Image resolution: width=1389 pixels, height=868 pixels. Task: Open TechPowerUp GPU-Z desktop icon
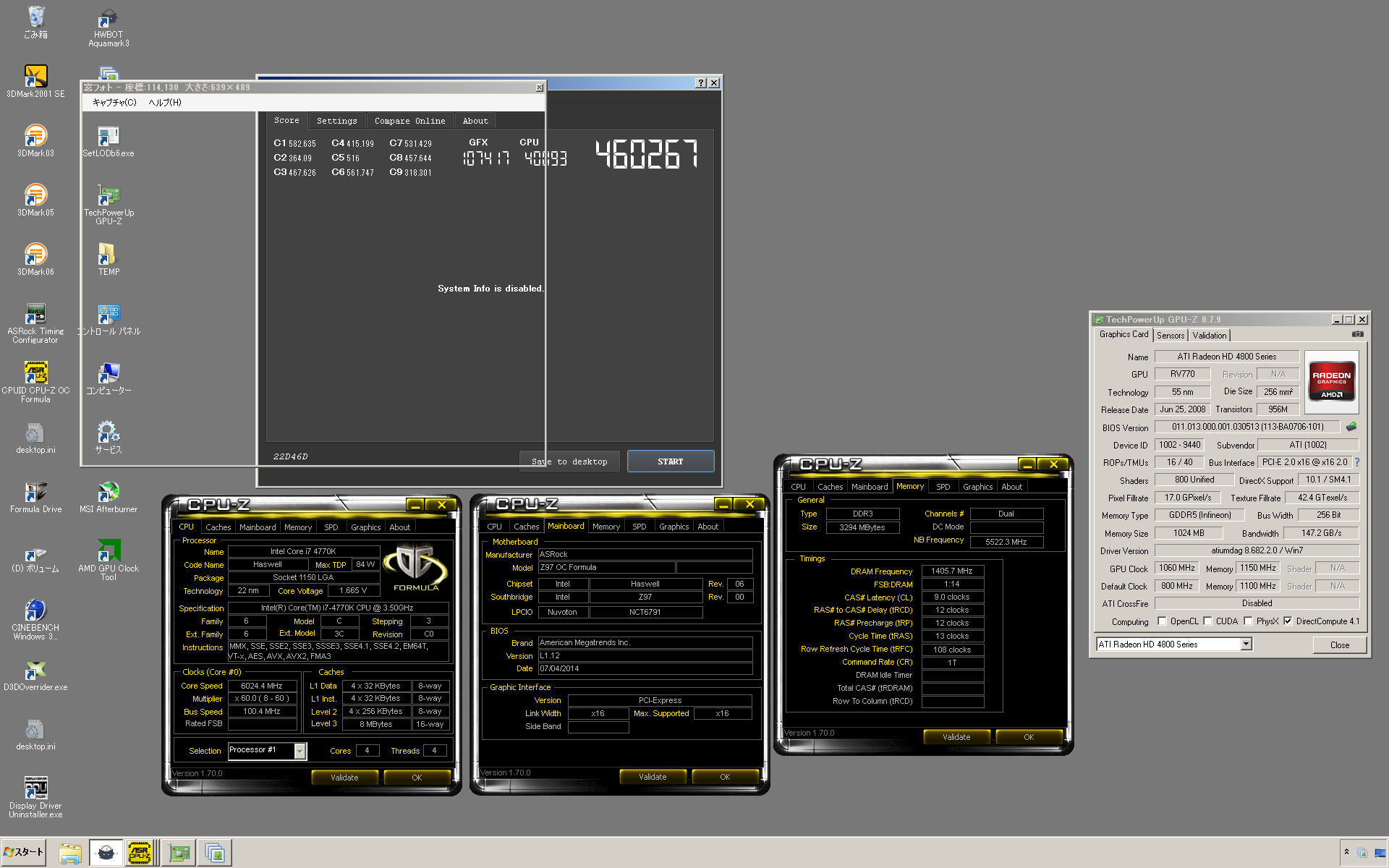tap(109, 204)
